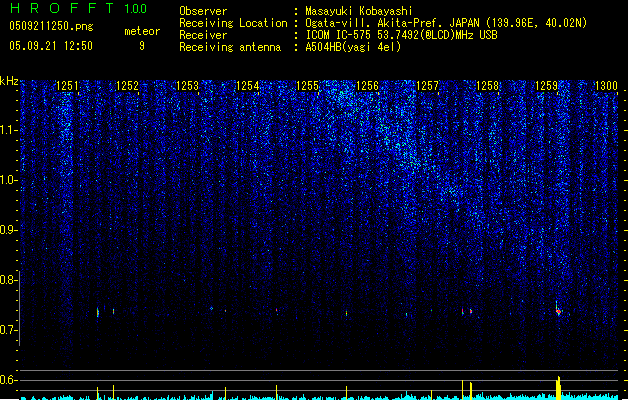
Task: Click the A504HB(yagi 4el) antenna text
Action: point(353,47)
